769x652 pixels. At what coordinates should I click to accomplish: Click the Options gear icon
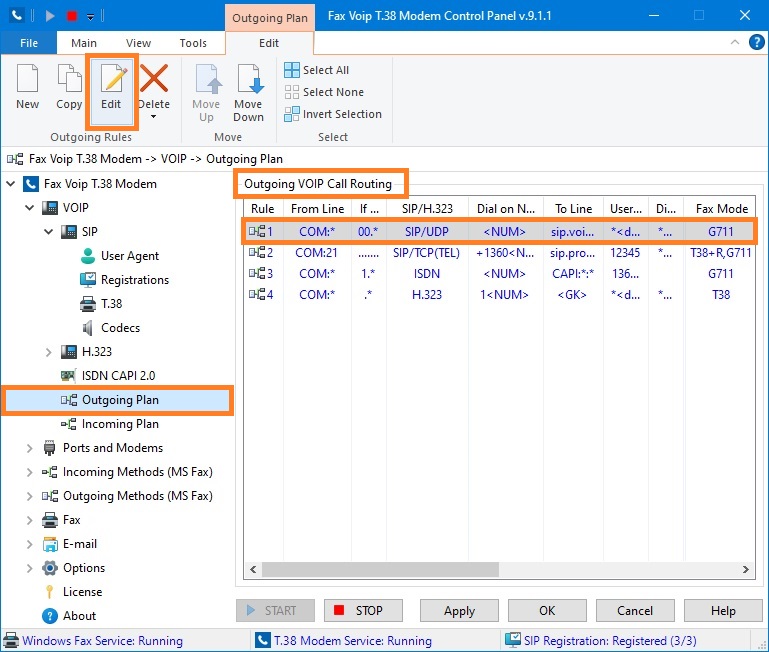(x=50, y=568)
